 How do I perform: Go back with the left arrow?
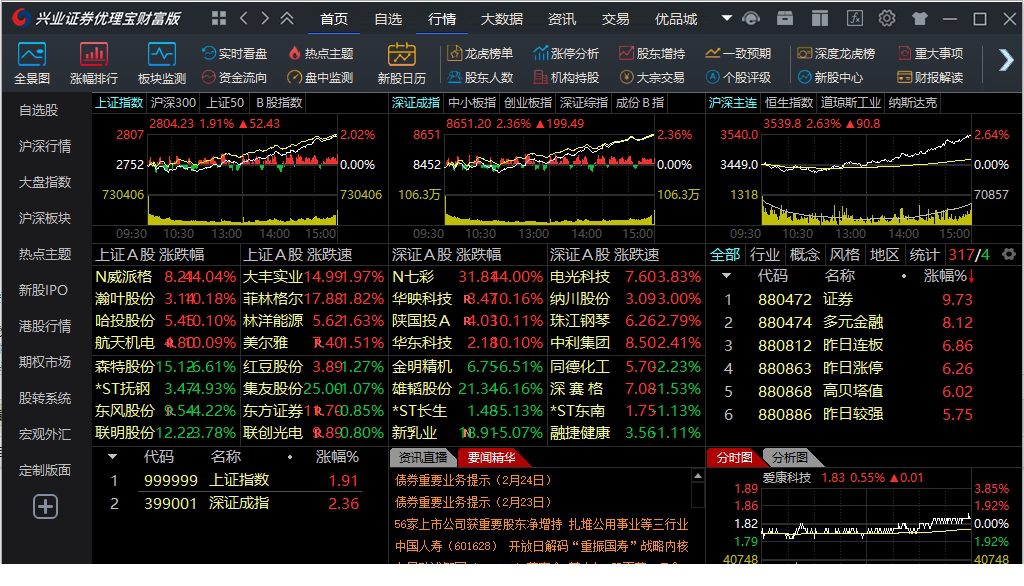tap(244, 18)
